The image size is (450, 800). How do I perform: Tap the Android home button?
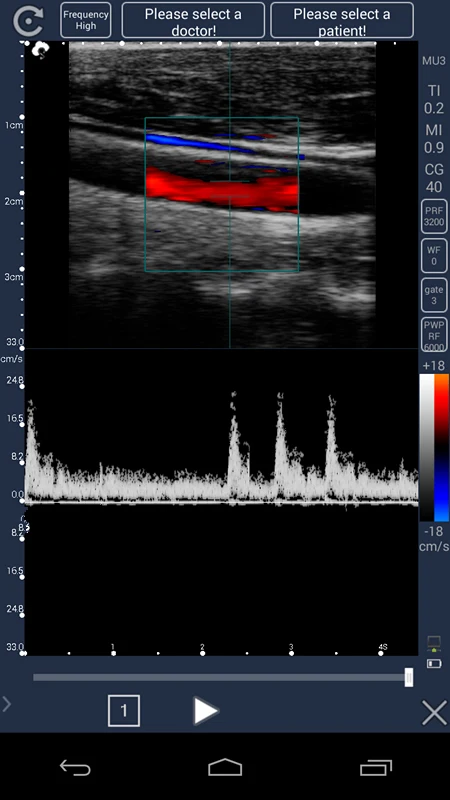(x=225, y=767)
